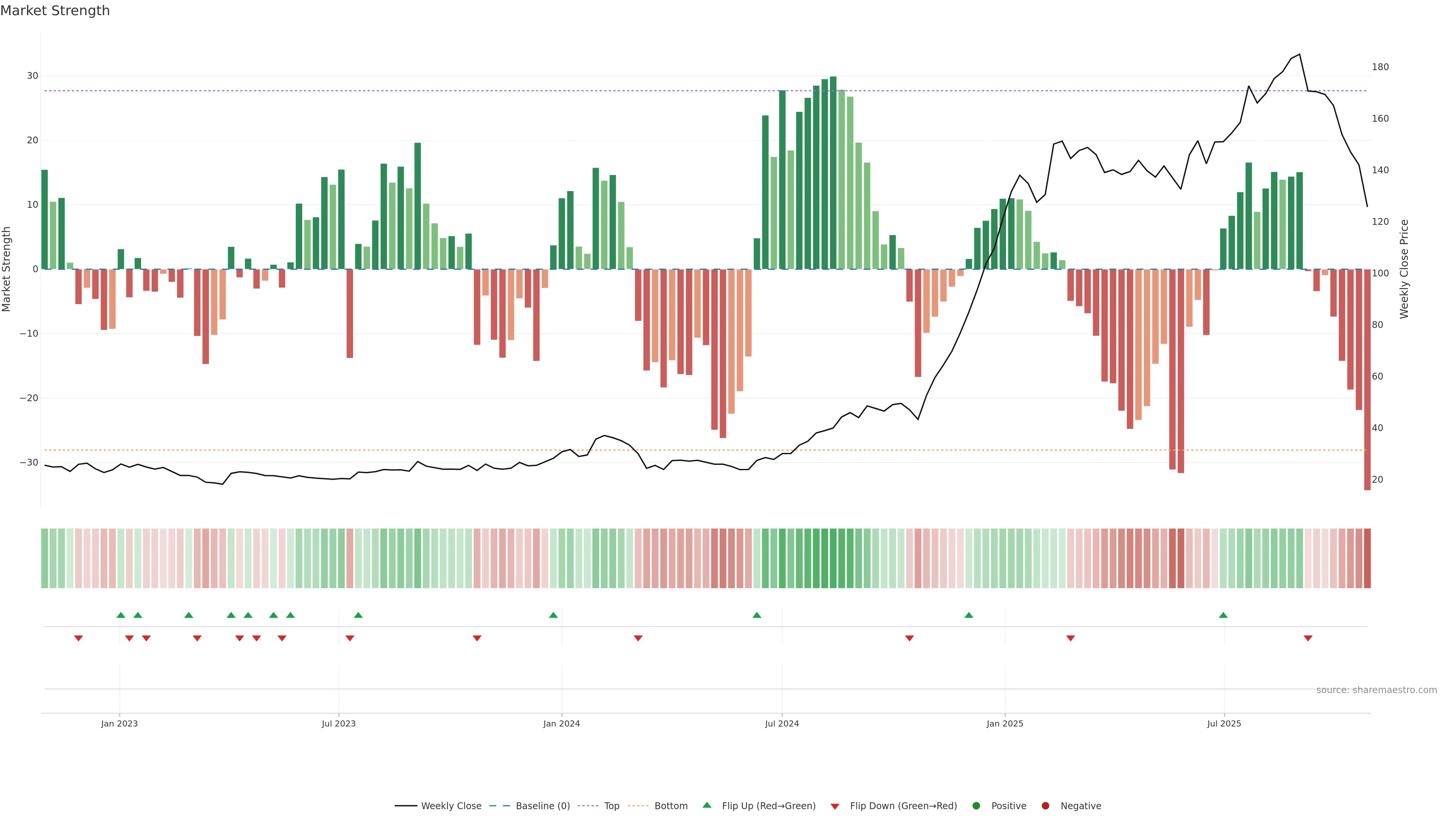Click the source: sharemaestro.com text

pyautogui.click(x=1376, y=690)
